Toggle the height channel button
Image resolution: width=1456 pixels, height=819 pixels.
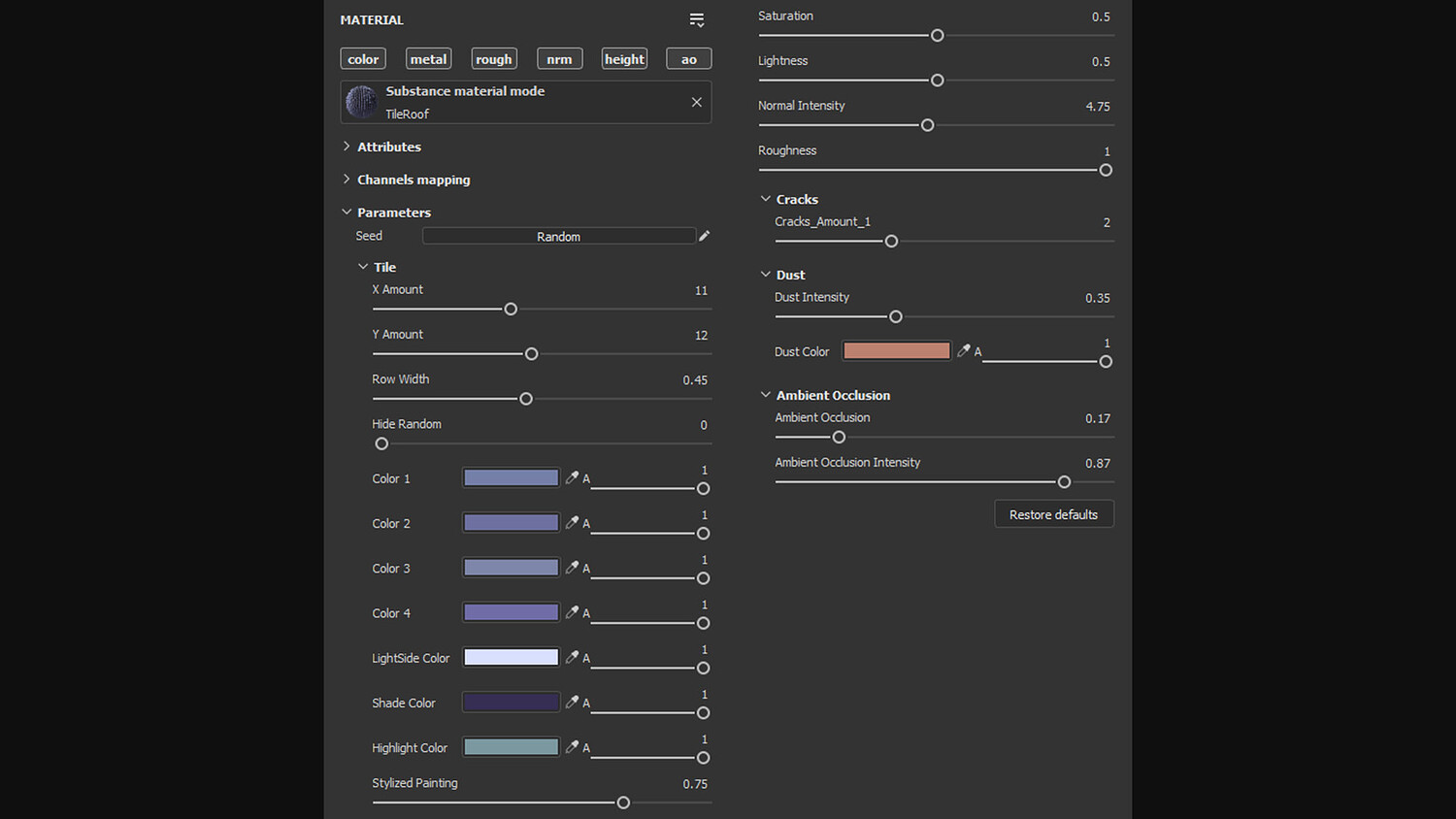tap(624, 59)
